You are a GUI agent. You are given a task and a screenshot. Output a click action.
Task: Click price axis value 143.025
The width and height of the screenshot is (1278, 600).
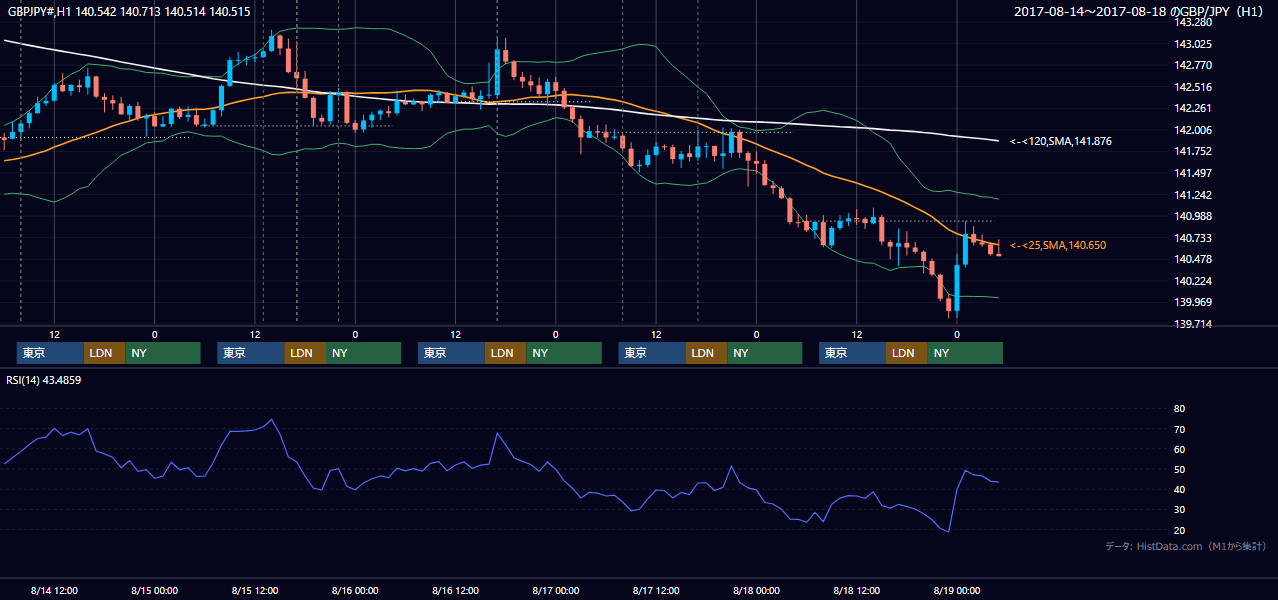(1193, 44)
